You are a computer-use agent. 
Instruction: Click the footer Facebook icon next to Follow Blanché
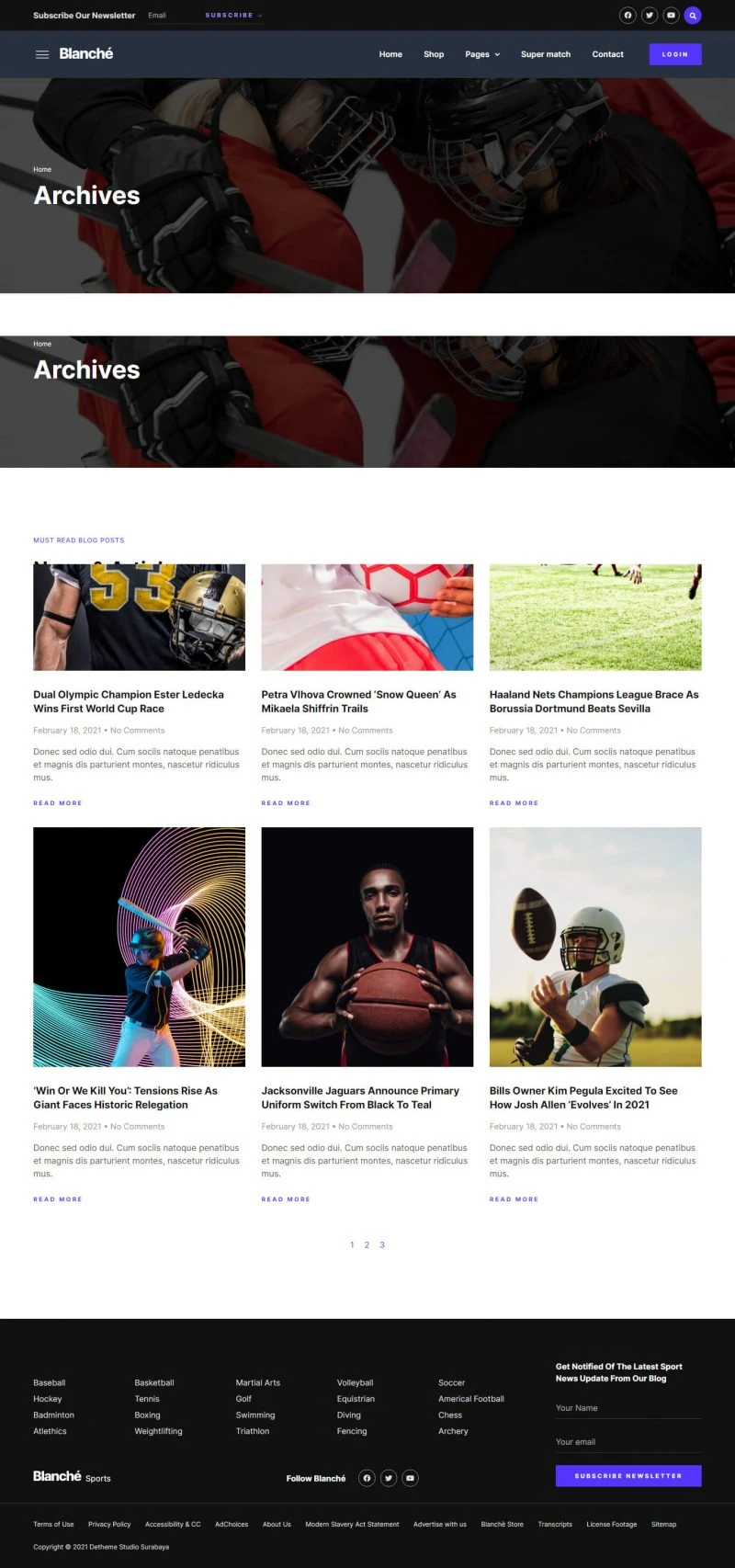(367, 1478)
